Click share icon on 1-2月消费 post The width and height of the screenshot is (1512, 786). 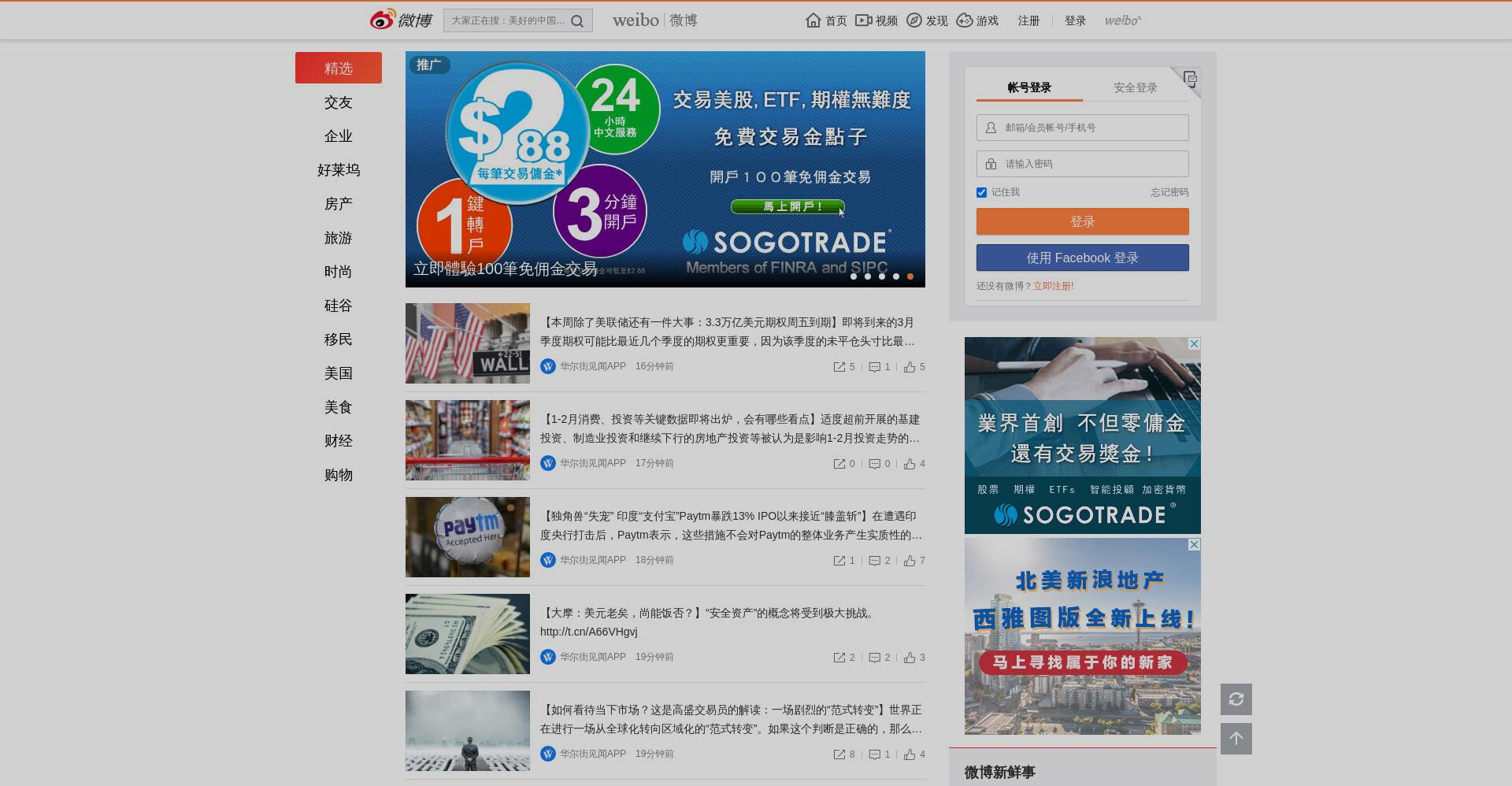[x=839, y=464]
